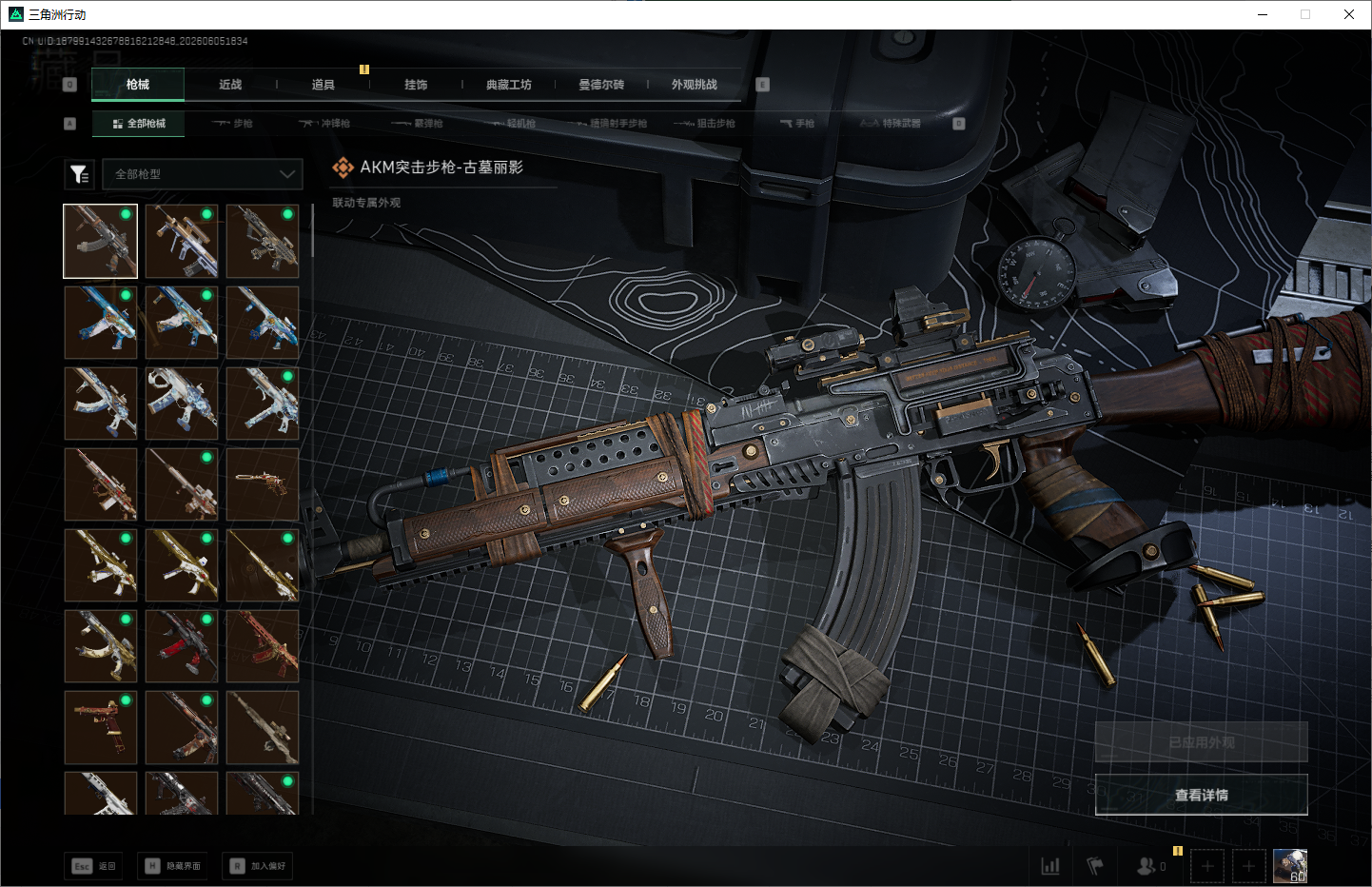The height and width of the screenshot is (887, 1372).
Task: Go to next tab with E key arrow
Action: point(762,85)
